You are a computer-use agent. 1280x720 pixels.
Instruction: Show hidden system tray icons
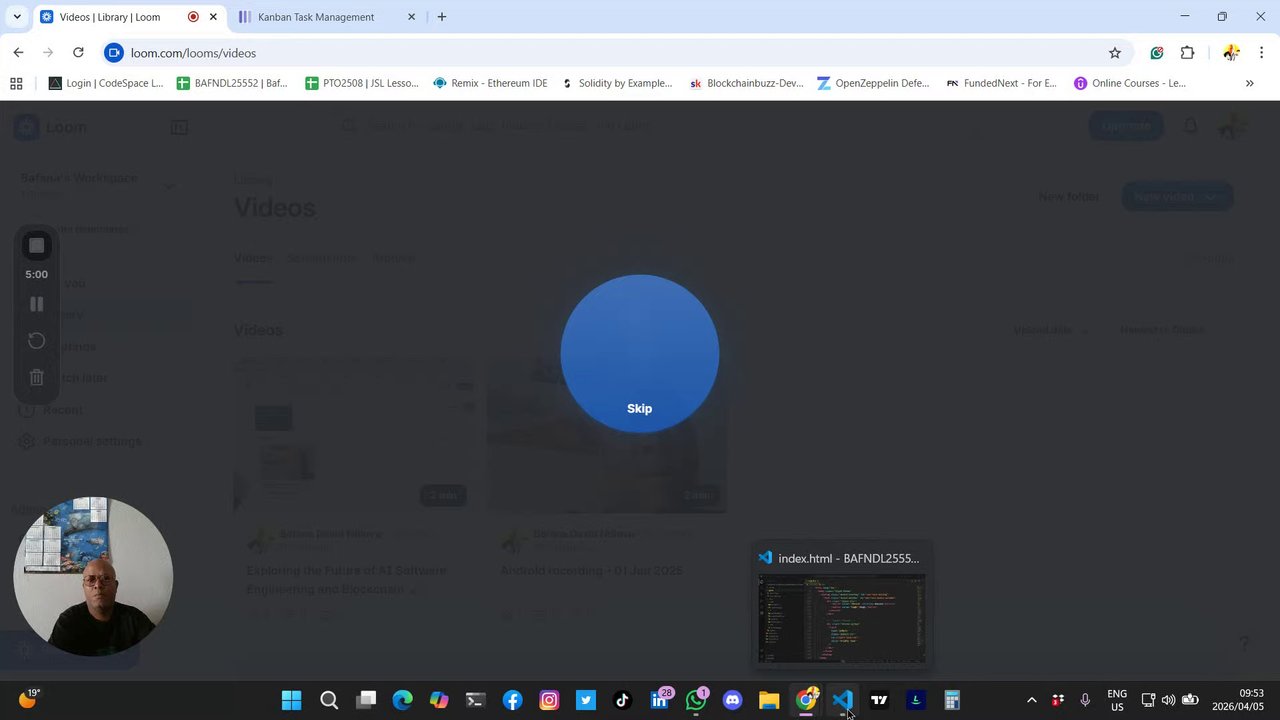coord(1032,700)
